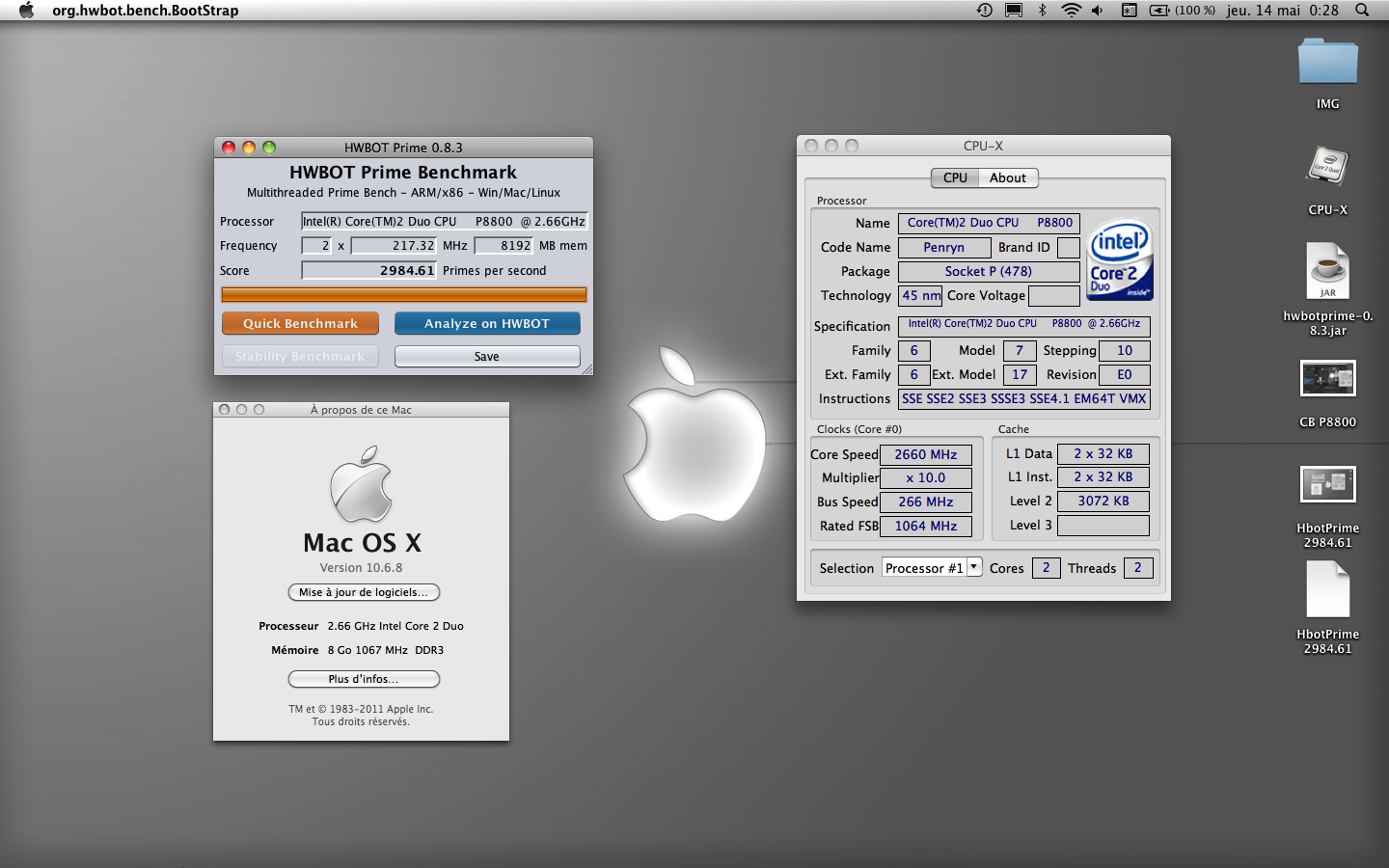
Task: Select the blank HbotPrime 2984.61 document icon
Action: [x=1328, y=588]
